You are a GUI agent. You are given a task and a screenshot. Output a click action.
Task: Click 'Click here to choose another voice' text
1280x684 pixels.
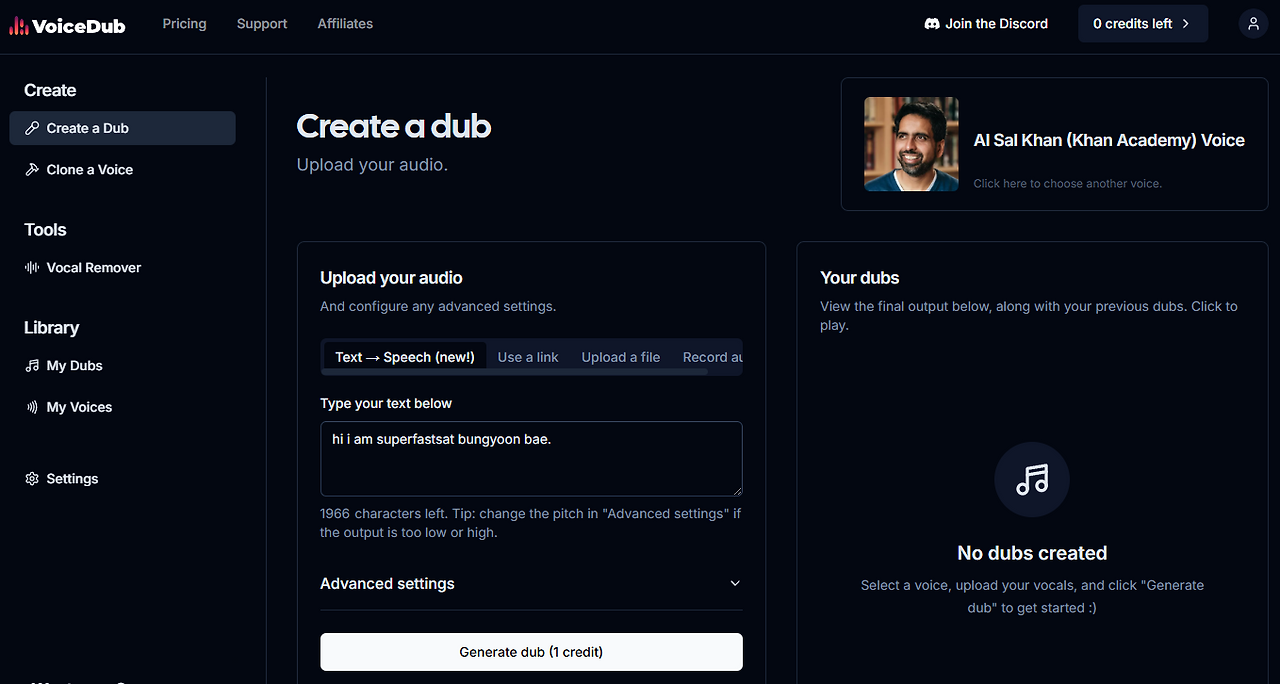[x=1067, y=184]
